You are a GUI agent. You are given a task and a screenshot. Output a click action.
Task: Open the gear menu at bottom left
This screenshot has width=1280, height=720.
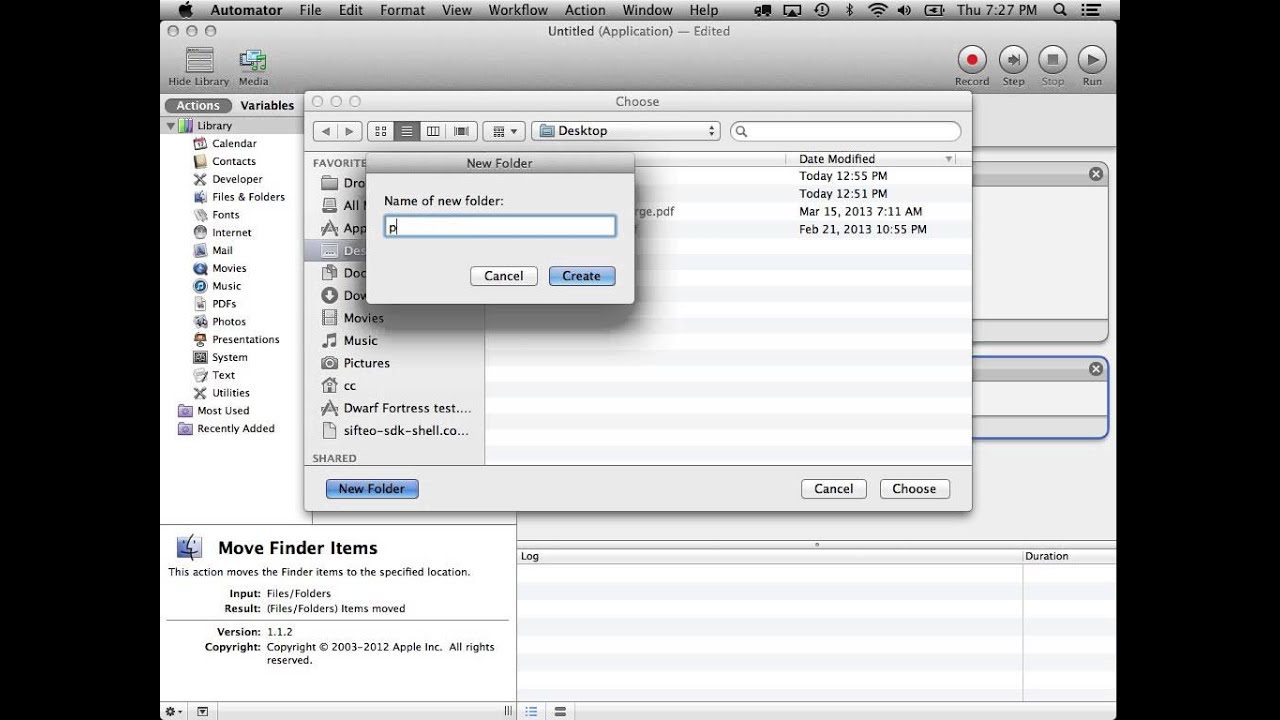coord(174,711)
